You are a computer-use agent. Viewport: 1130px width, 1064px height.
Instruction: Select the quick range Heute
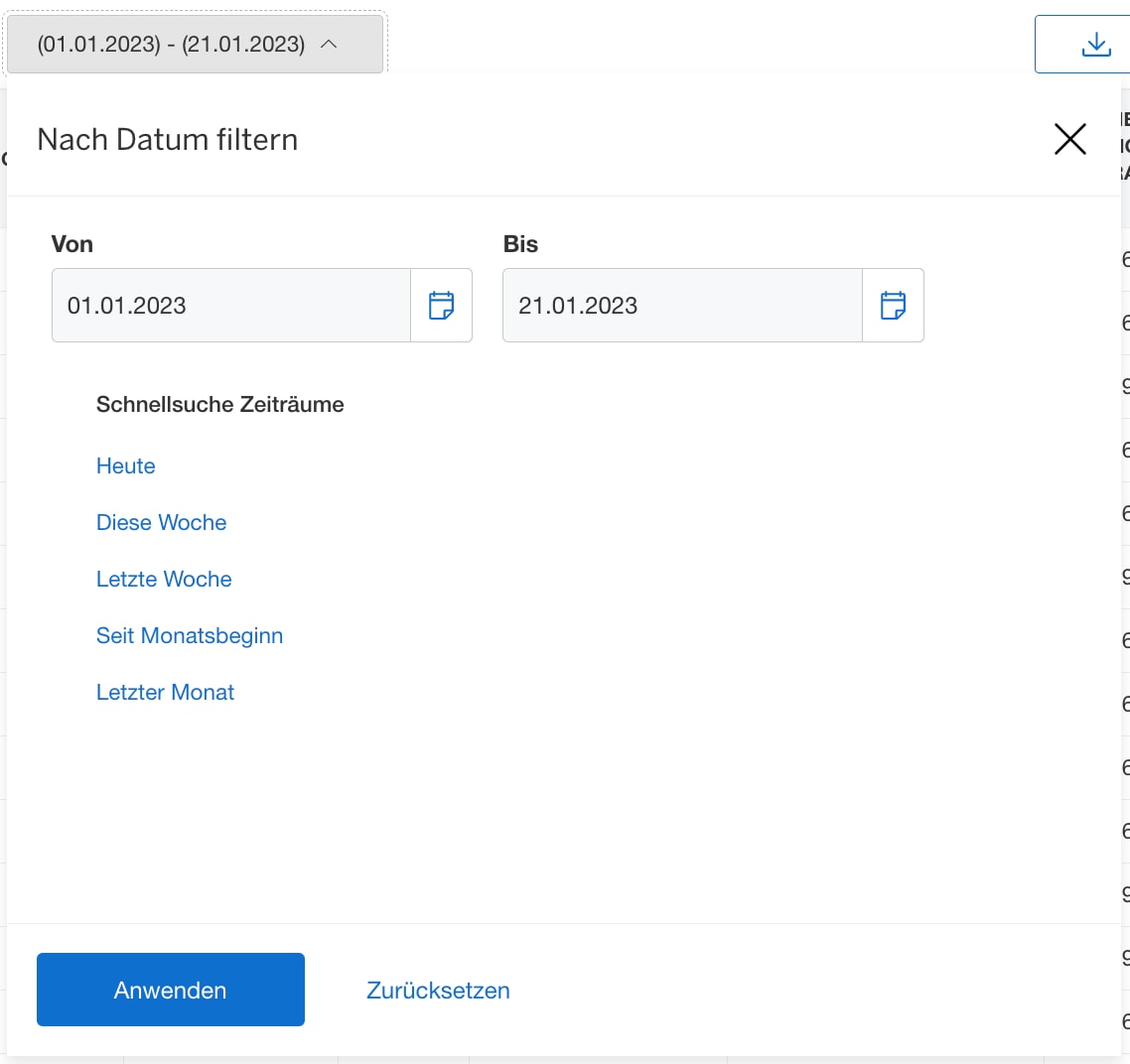pos(125,465)
